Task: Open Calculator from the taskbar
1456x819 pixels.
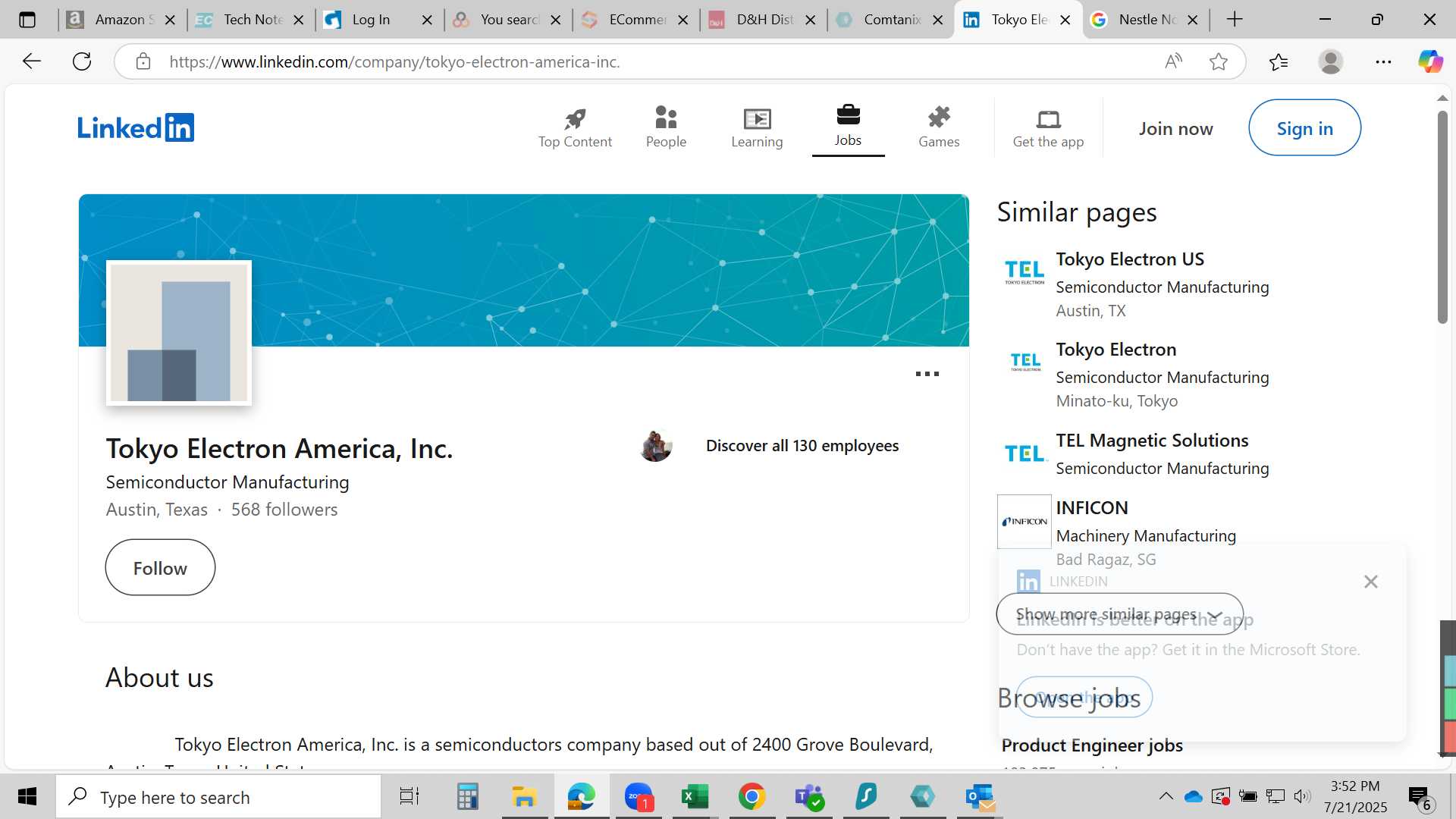Action: (x=467, y=796)
